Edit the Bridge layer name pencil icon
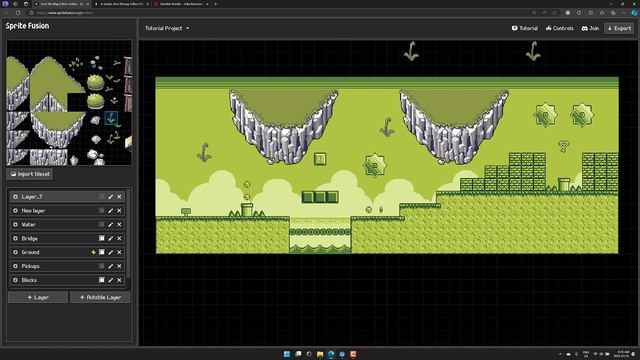Image resolution: width=640 pixels, height=360 pixels. [110, 238]
